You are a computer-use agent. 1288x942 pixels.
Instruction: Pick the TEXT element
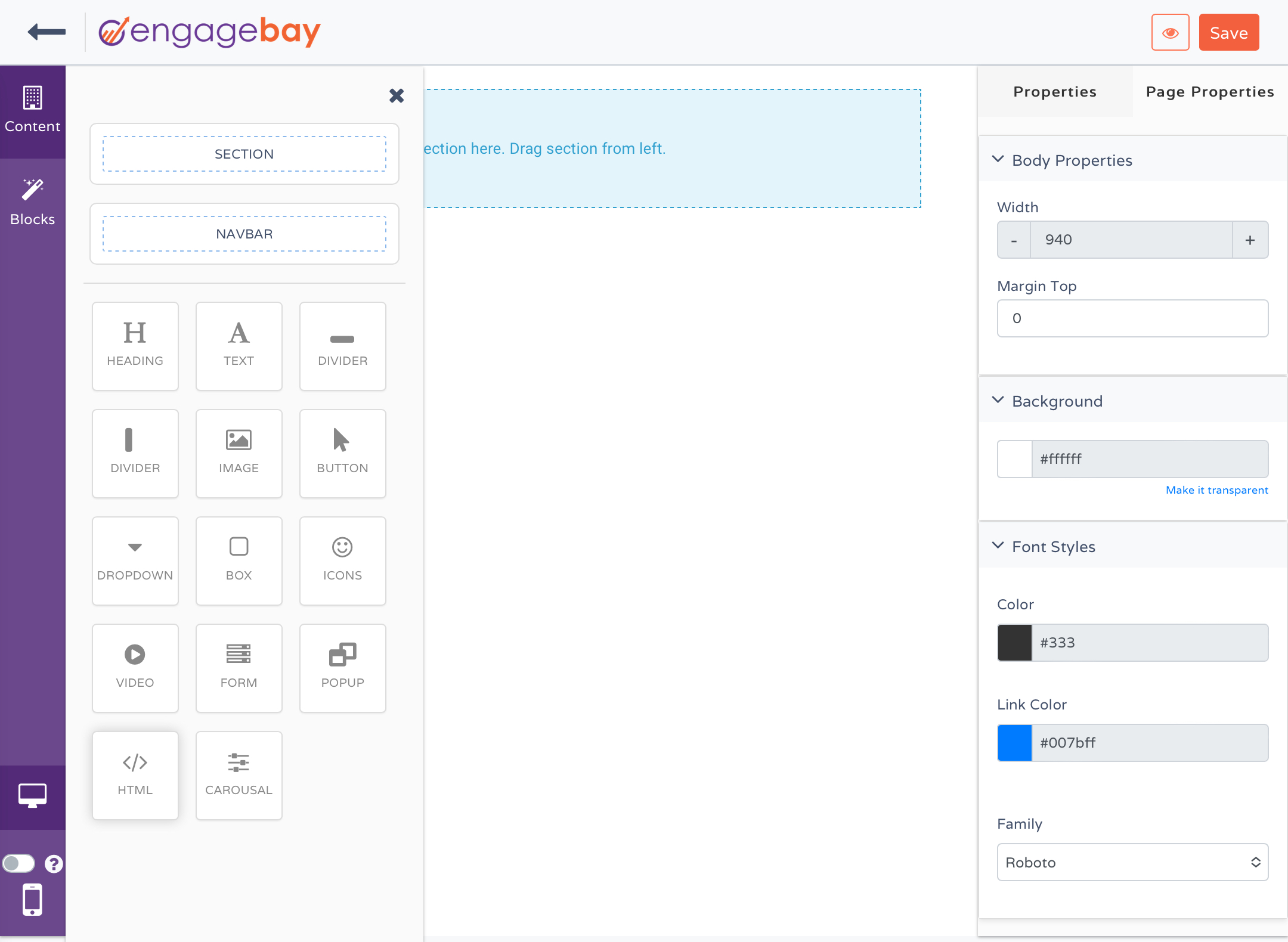[239, 346]
